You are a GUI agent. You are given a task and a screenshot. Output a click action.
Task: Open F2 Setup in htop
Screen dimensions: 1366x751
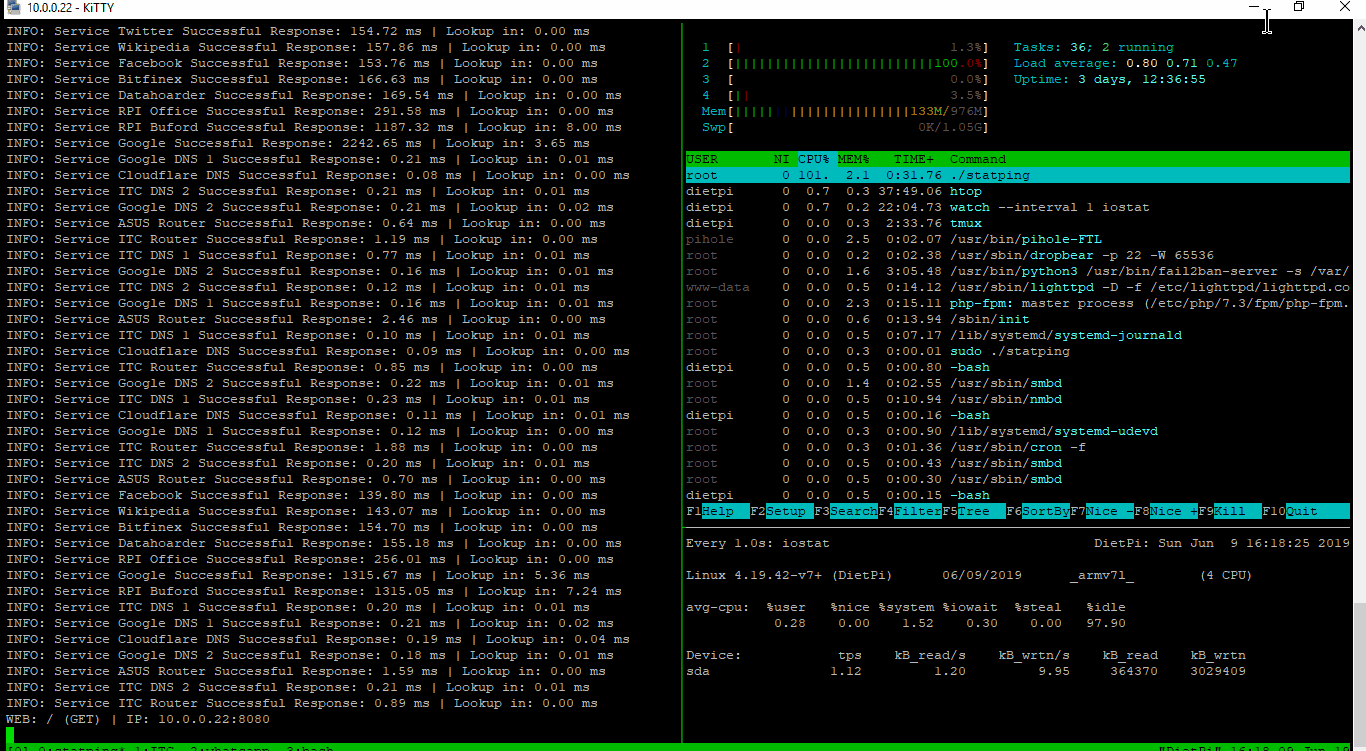[781, 511]
